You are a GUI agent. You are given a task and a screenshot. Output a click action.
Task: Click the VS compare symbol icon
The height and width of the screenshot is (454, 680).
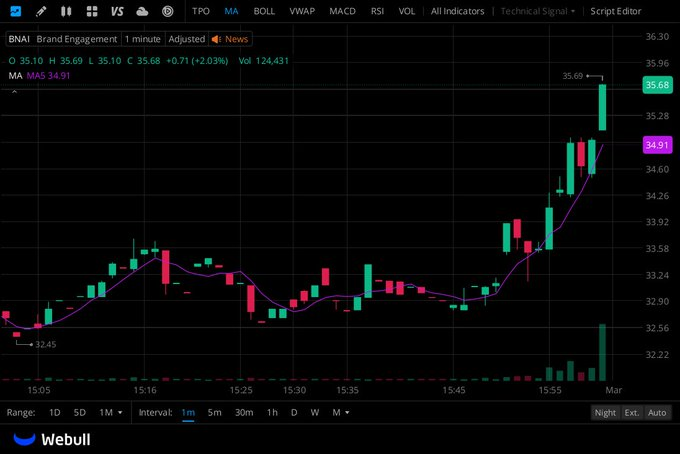pos(117,11)
